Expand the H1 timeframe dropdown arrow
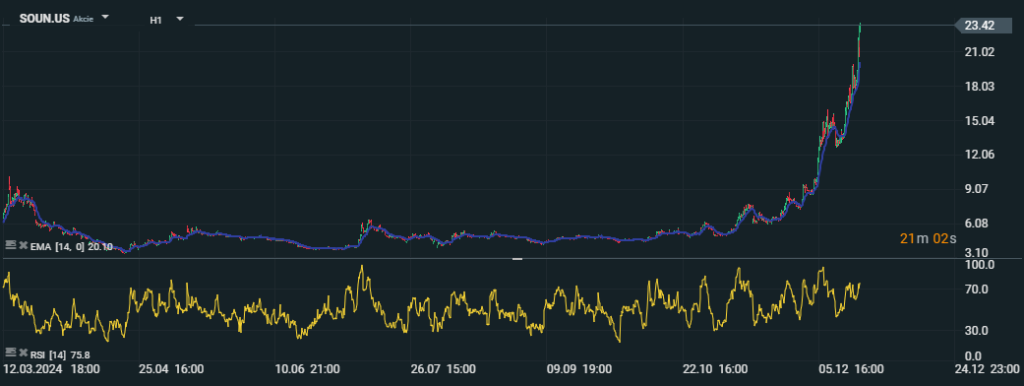Viewport: 1024px width, 386px height. [180, 19]
